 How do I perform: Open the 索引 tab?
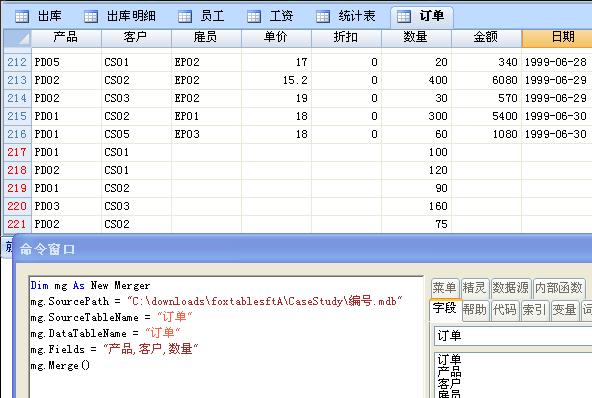click(535, 310)
